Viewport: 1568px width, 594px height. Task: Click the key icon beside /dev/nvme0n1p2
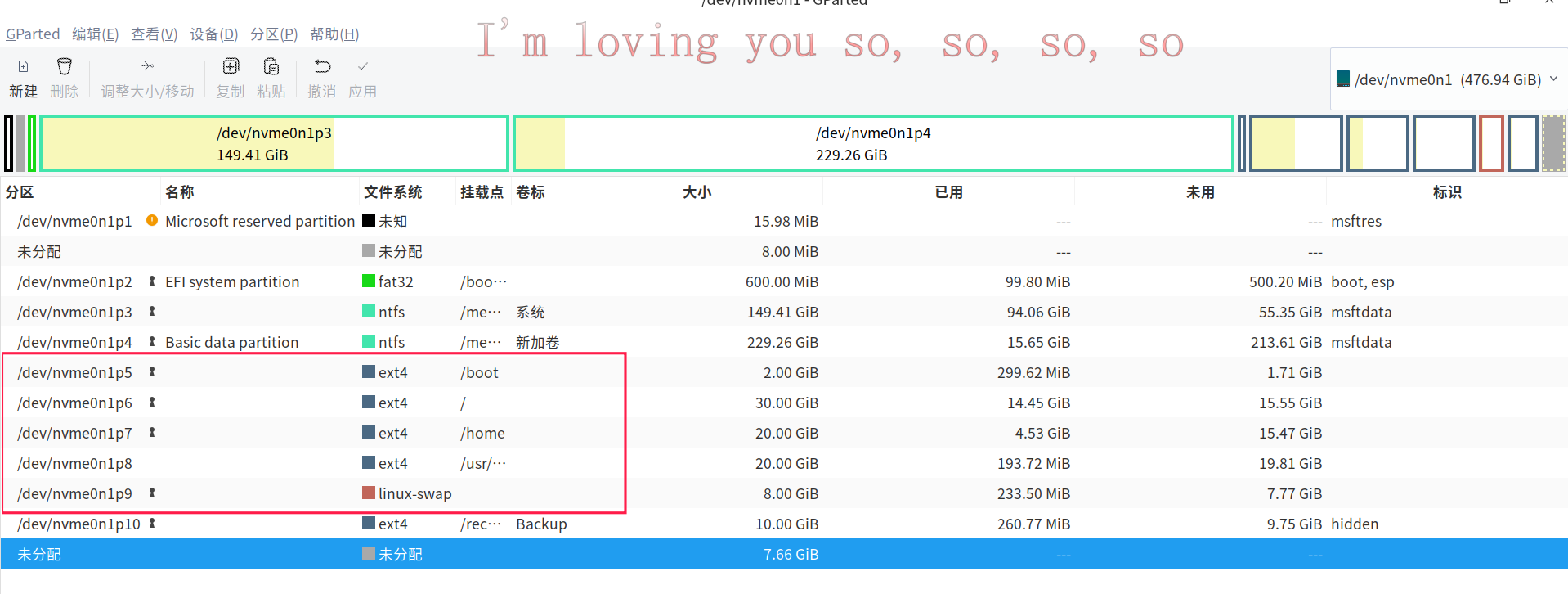click(x=152, y=281)
